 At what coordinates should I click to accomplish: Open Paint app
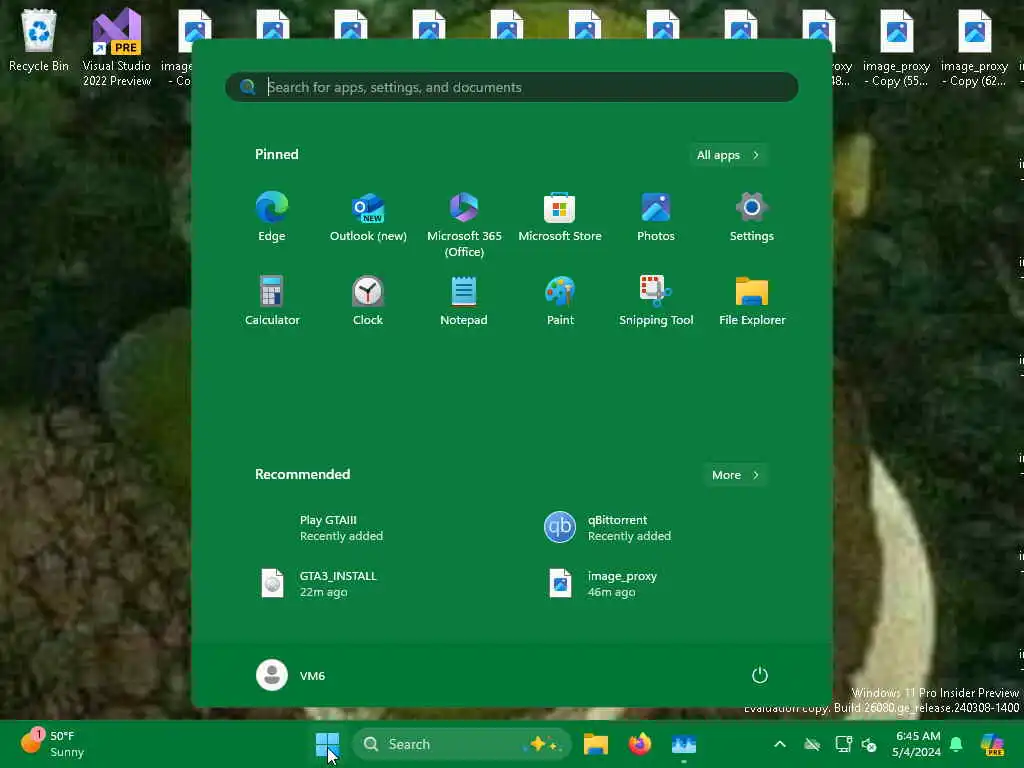pos(560,301)
